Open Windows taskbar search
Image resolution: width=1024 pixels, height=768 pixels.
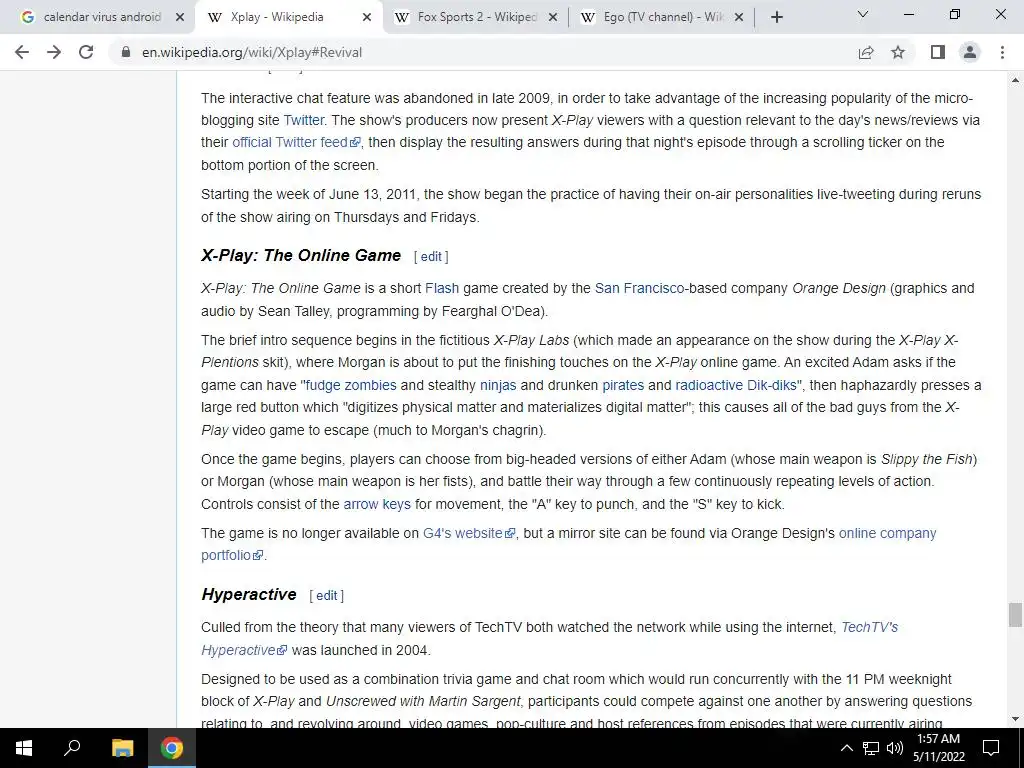[72, 748]
